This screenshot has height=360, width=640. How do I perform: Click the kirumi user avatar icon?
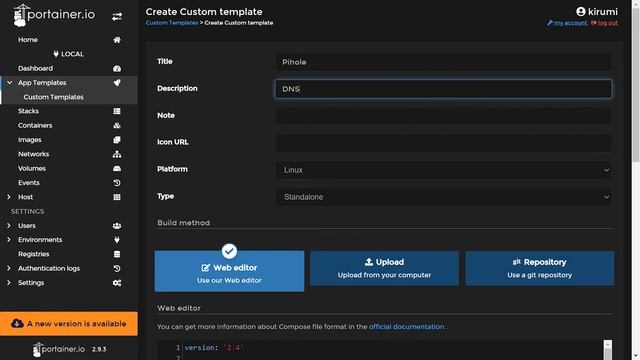pyautogui.click(x=581, y=11)
